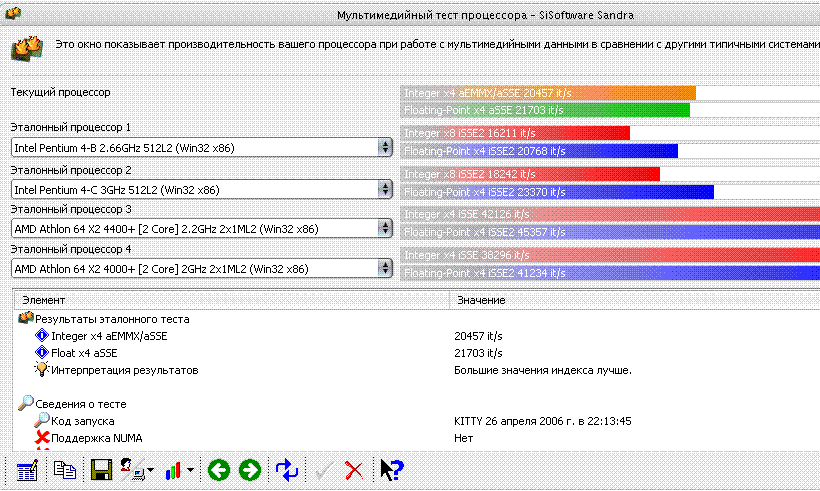Click the red Integer x4 iSSE 38296 bar

pos(610,255)
